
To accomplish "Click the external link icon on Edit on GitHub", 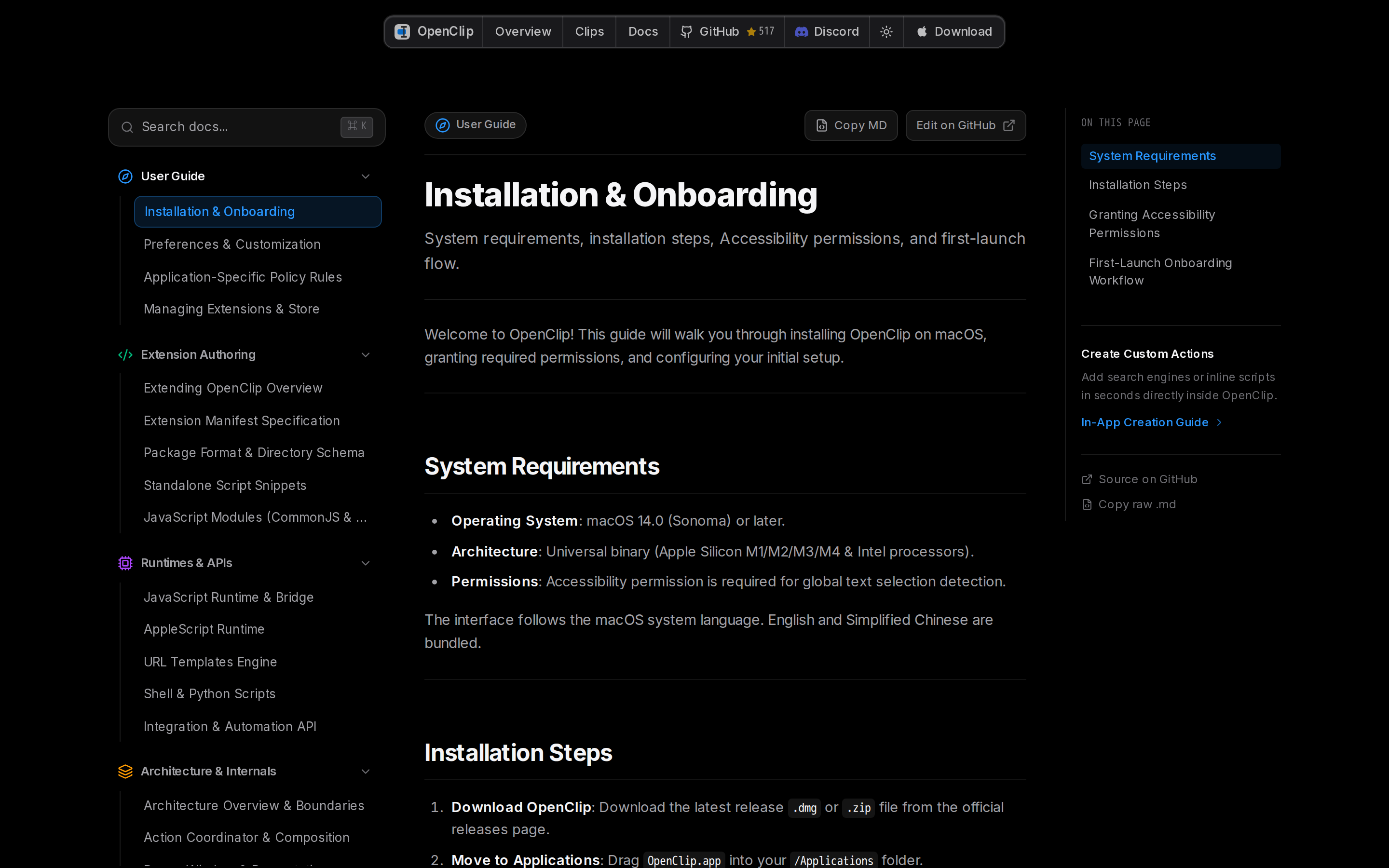I will coord(1009,125).
